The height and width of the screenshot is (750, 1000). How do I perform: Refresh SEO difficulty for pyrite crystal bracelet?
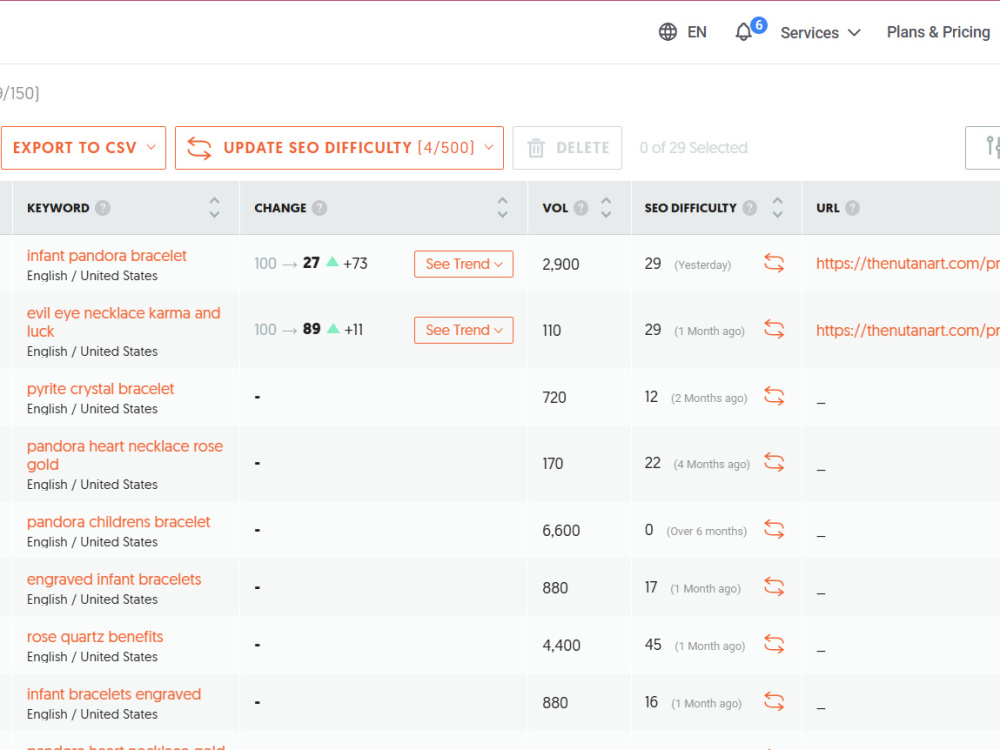pyautogui.click(x=774, y=396)
